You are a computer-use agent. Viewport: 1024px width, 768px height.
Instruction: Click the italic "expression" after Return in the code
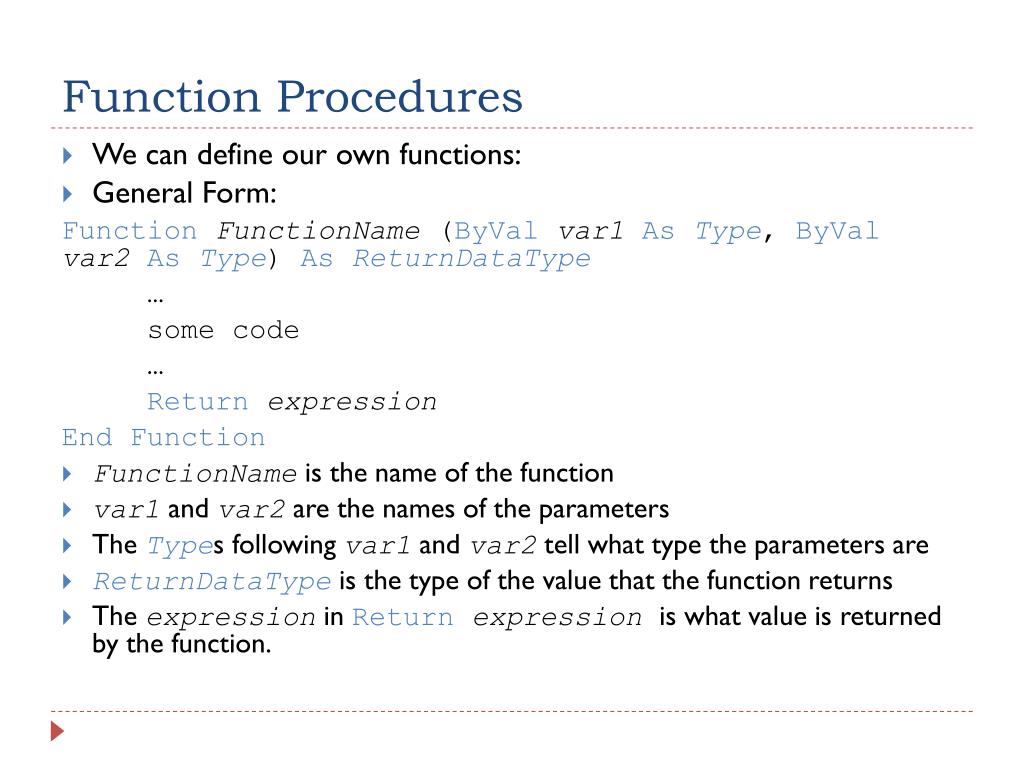click(x=352, y=402)
